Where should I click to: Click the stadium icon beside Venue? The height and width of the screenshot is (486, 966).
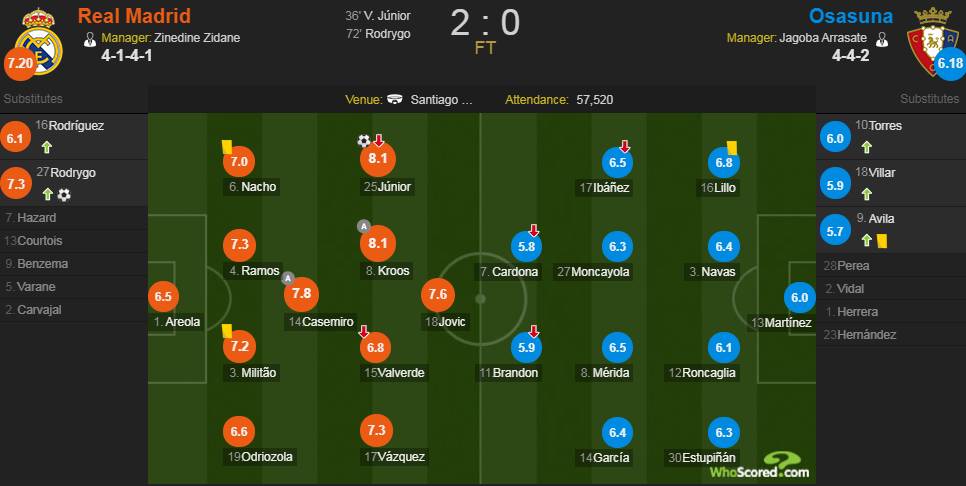point(396,100)
